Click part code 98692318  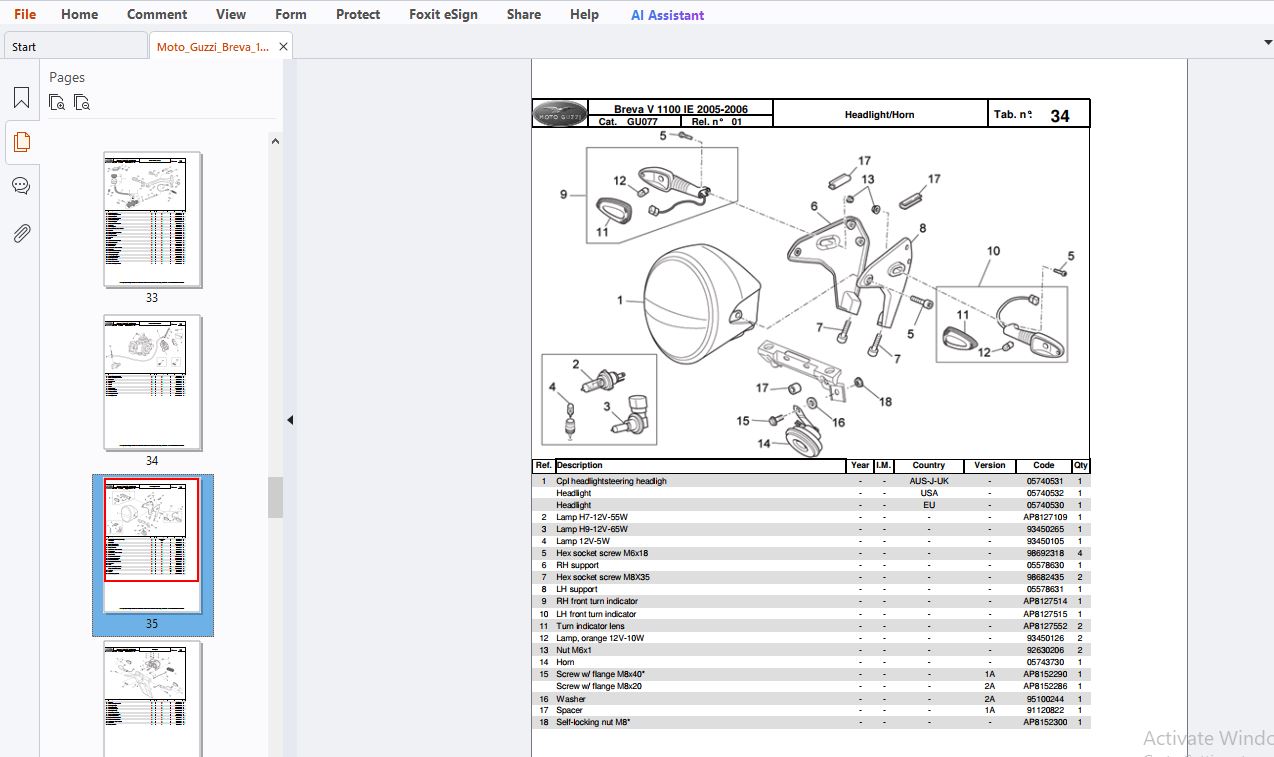pyautogui.click(x=1045, y=553)
